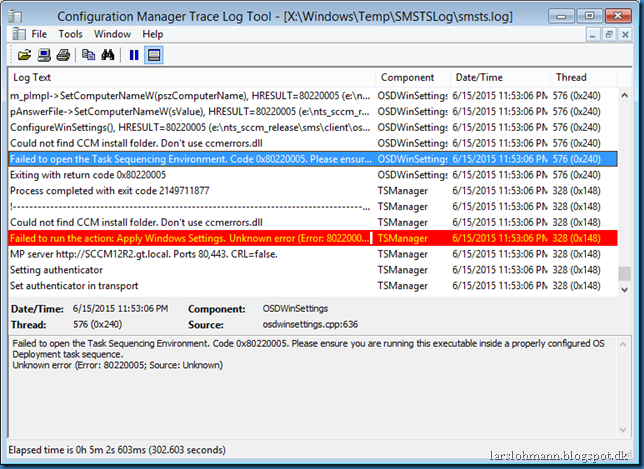Copy selected lines with the copy icon
The height and width of the screenshot is (469, 644).
tap(88, 55)
